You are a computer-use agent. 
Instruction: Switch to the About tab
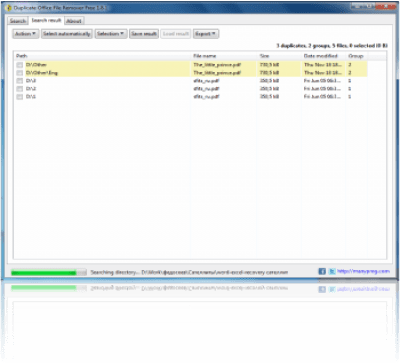pyautogui.click(x=74, y=21)
